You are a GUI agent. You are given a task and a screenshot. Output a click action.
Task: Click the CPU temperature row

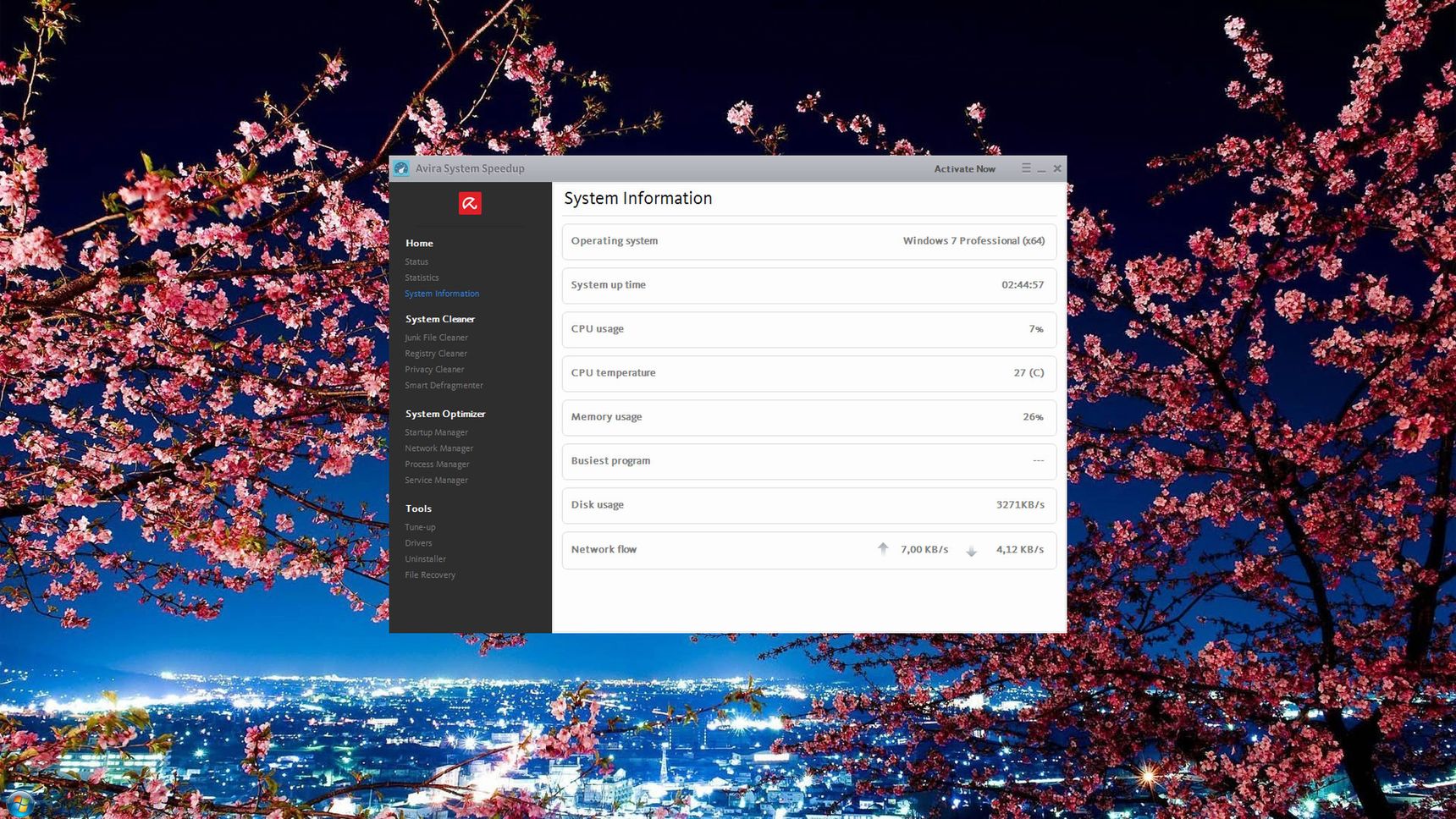click(x=809, y=373)
